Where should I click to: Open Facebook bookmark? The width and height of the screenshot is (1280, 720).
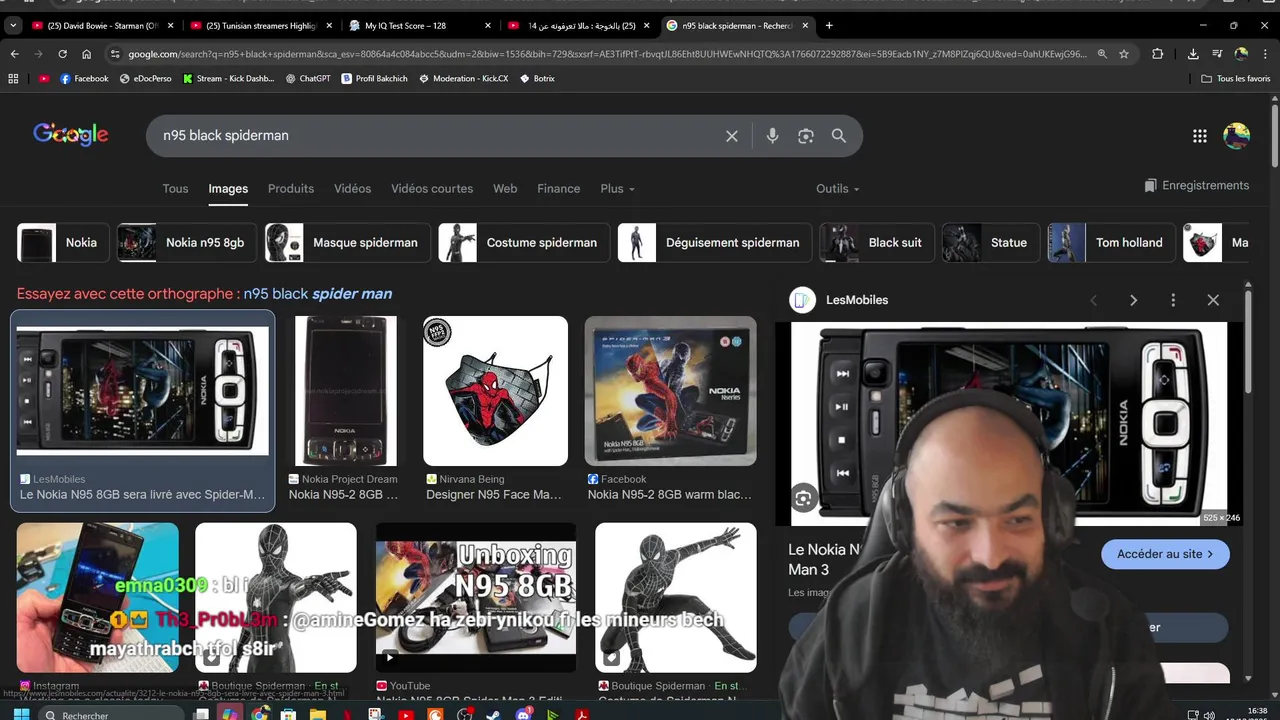coord(84,78)
